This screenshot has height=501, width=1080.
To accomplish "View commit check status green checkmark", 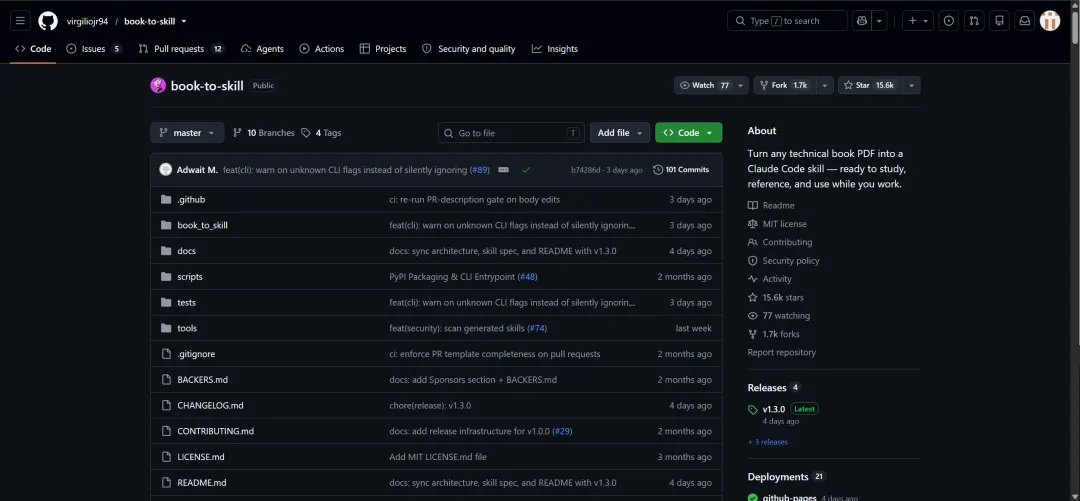I will point(526,170).
